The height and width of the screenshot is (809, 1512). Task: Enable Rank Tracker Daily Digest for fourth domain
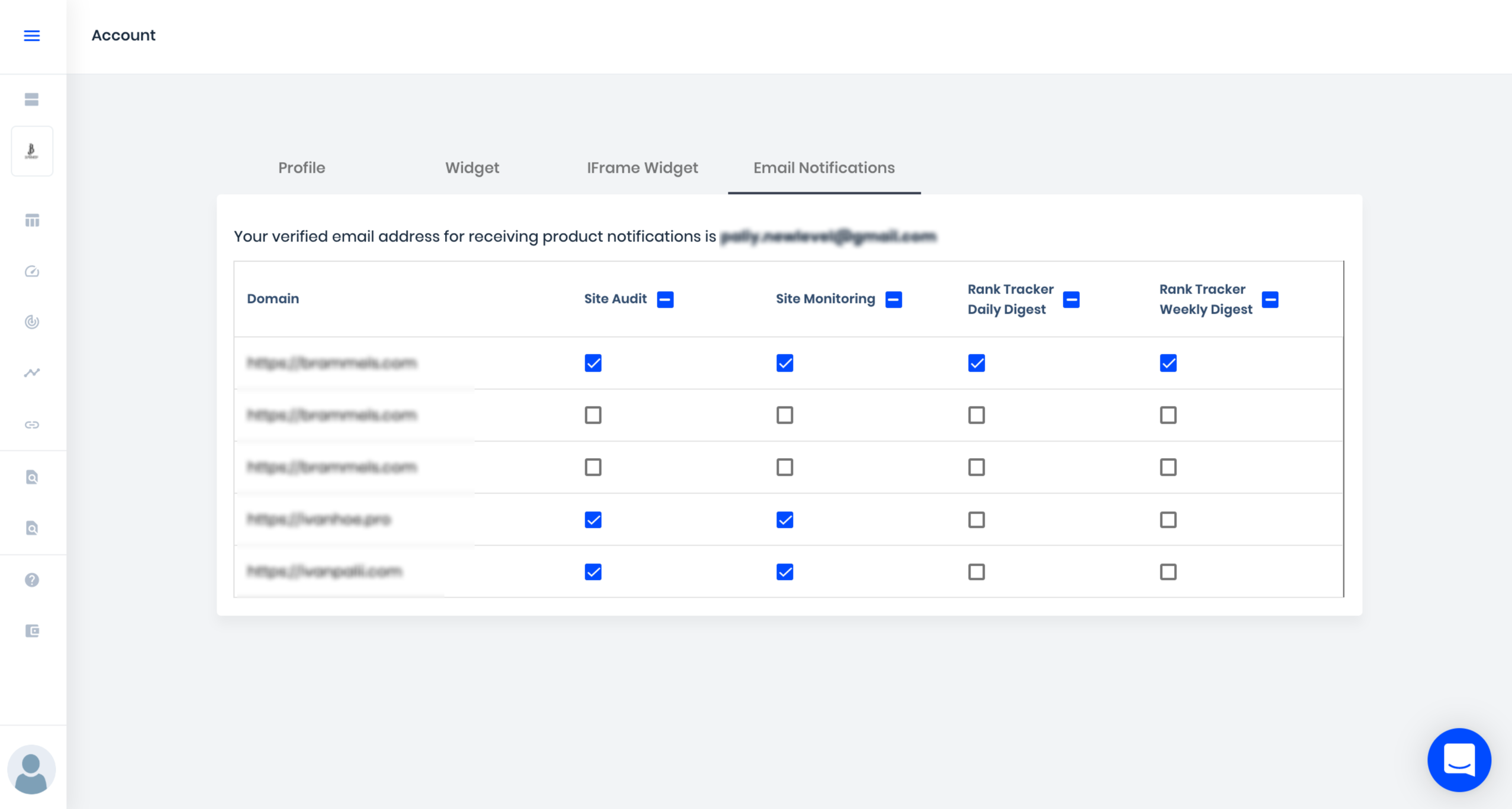click(977, 519)
